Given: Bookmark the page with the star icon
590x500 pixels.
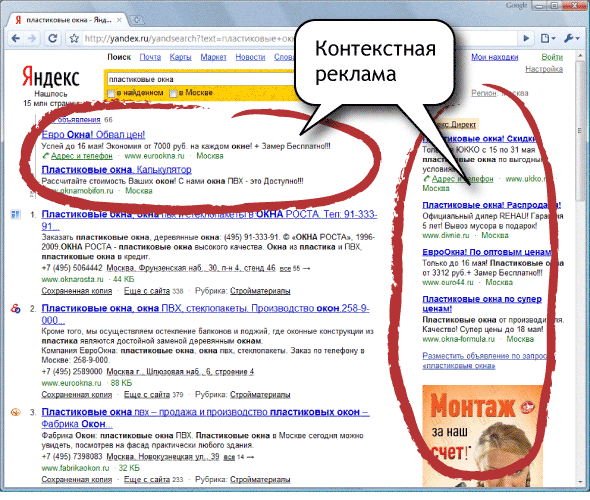Looking at the screenshot, I should coord(74,38).
